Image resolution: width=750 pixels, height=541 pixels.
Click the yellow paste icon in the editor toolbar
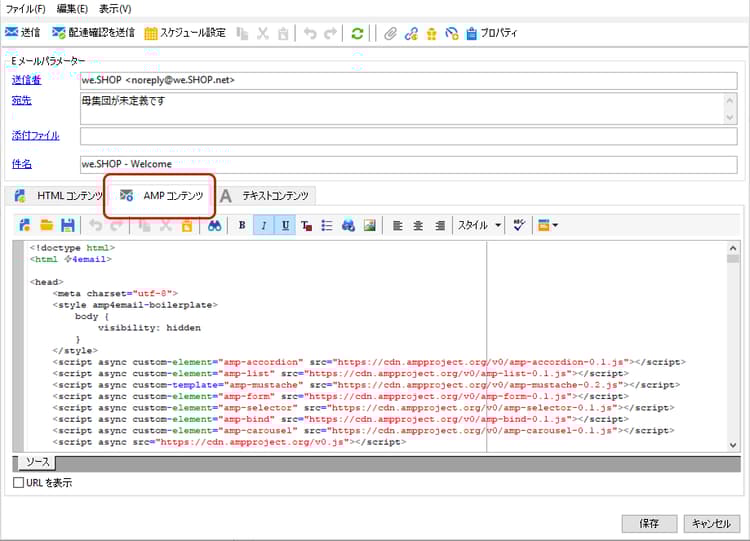coord(187,225)
